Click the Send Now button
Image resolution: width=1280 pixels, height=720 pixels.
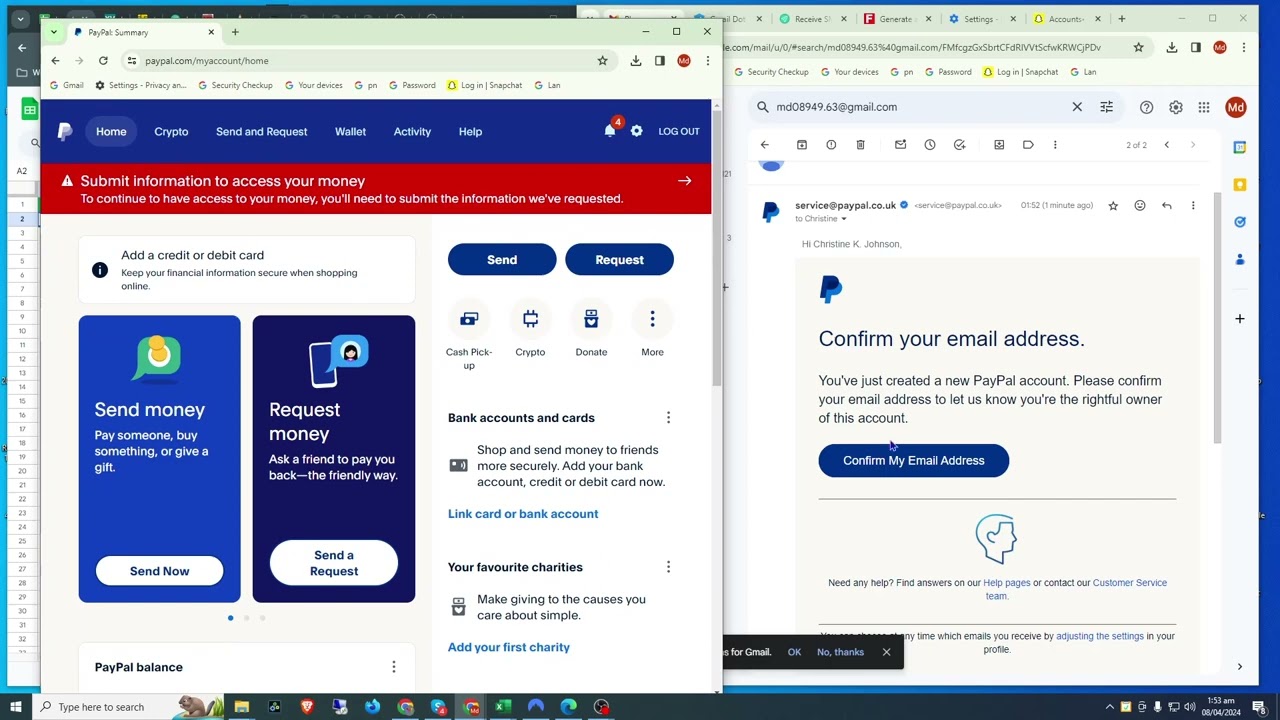159,571
